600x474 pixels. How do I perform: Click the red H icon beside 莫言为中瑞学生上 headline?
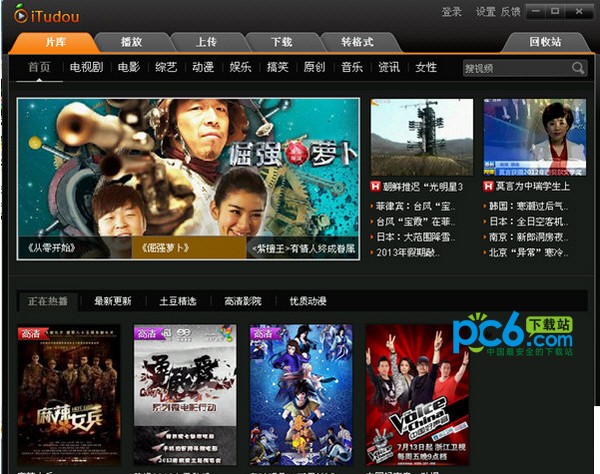click(x=488, y=186)
